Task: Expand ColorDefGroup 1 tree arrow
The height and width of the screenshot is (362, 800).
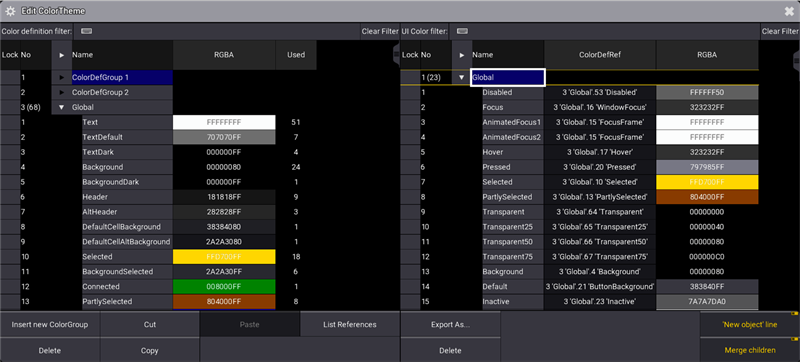Action: [x=61, y=77]
